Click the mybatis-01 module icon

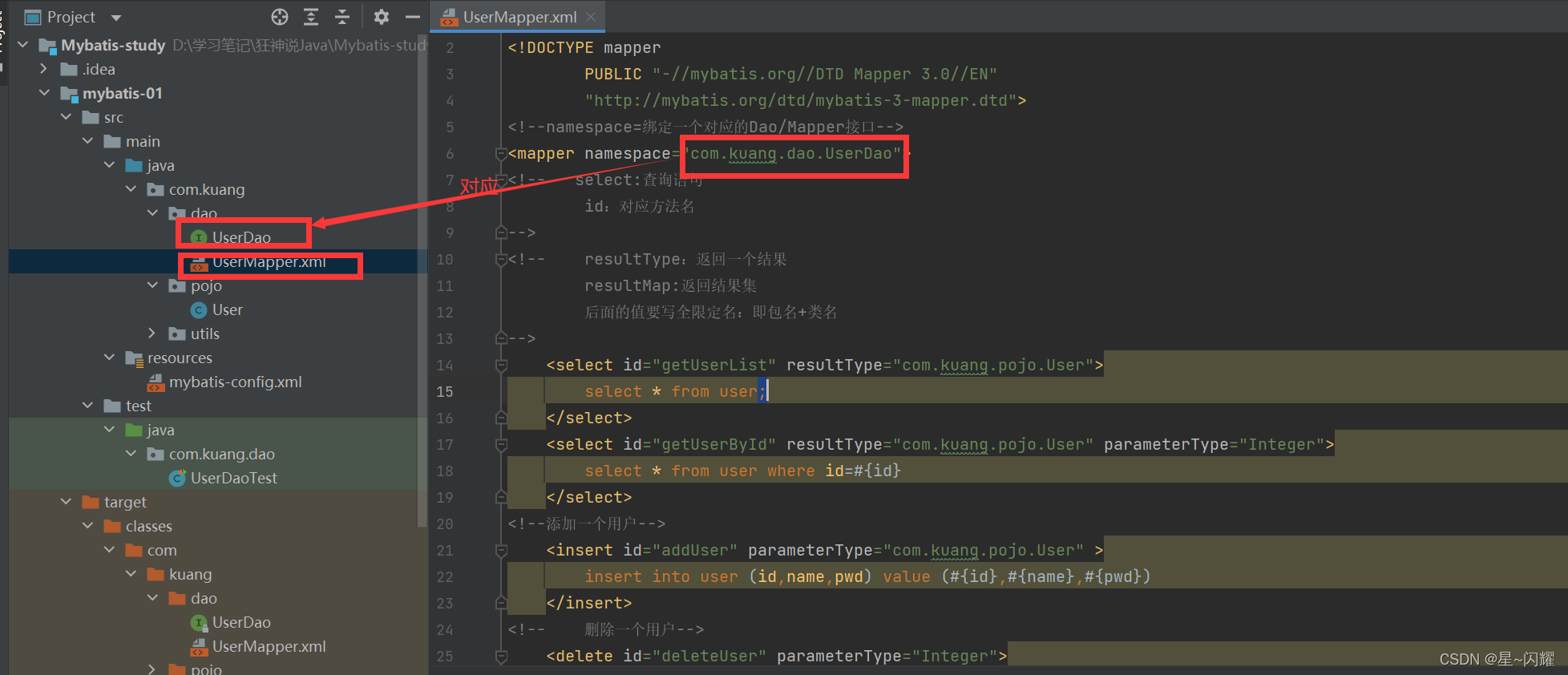69,93
